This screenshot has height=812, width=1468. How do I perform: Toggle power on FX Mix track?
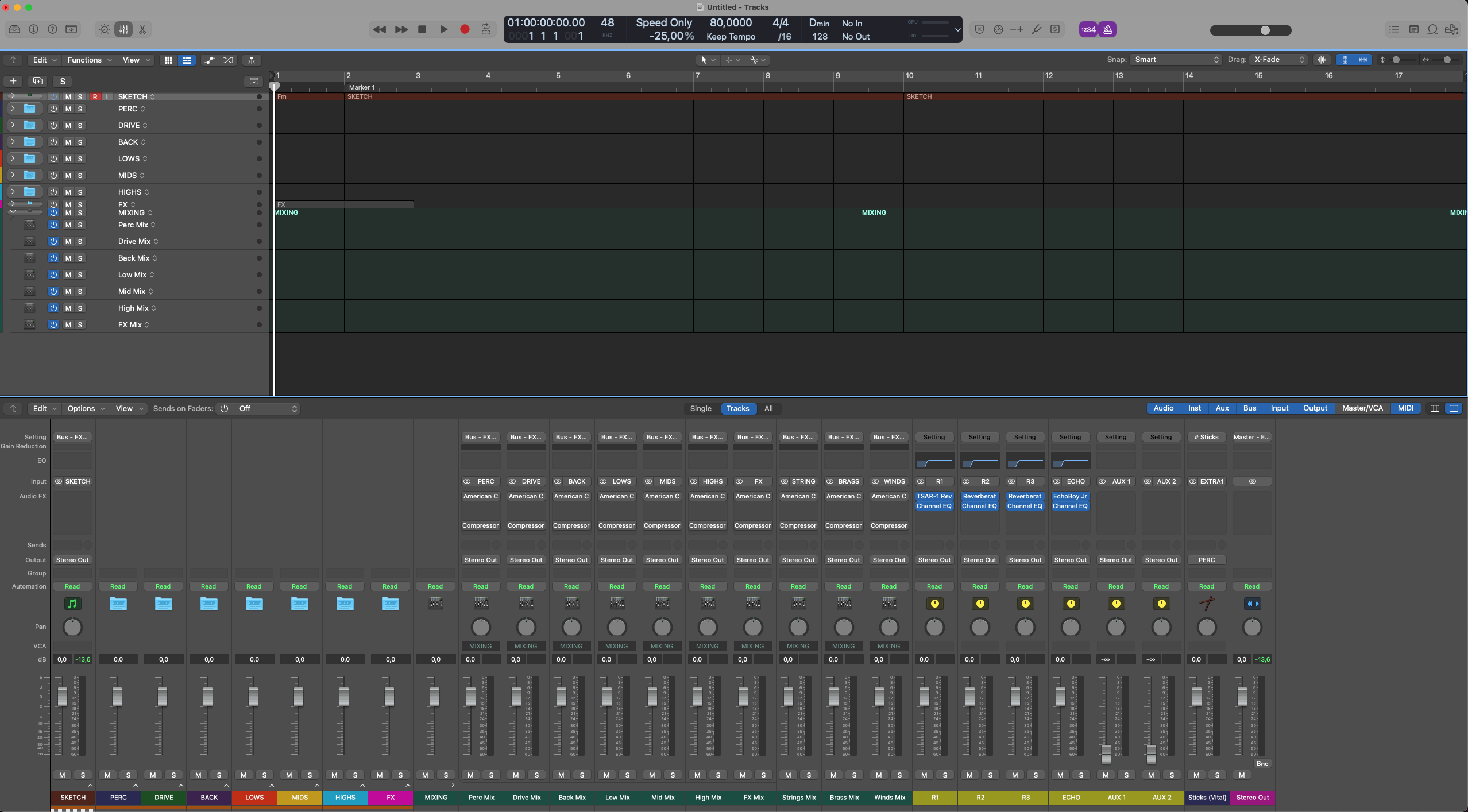pyautogui.click(x=53, y=324)
